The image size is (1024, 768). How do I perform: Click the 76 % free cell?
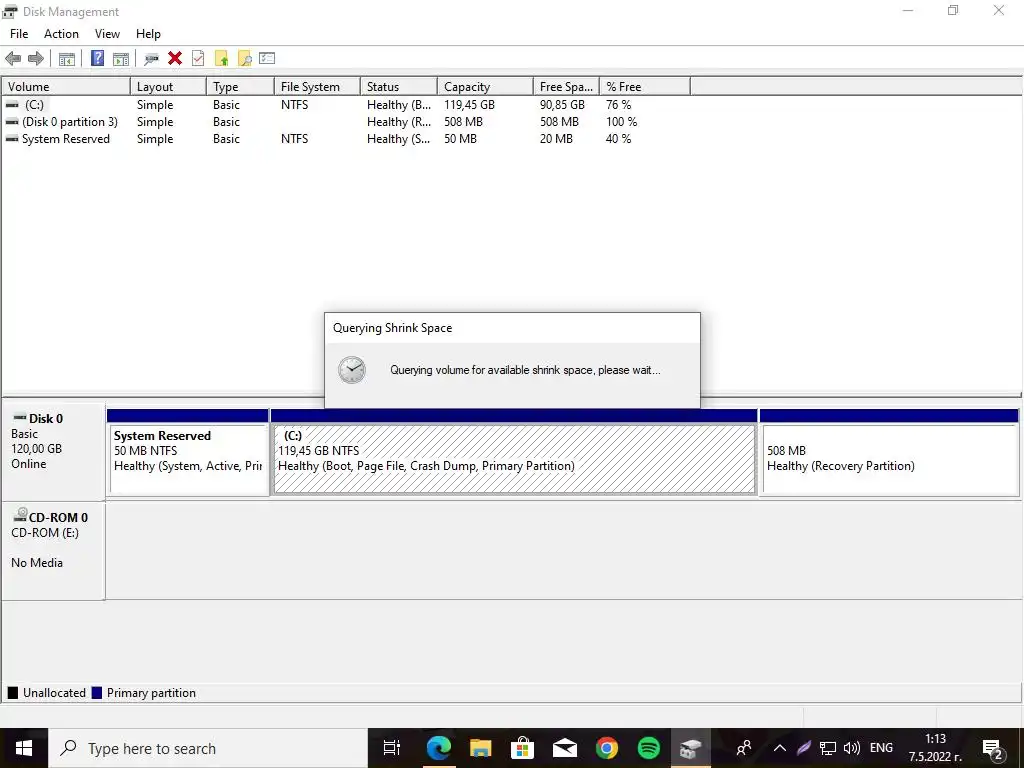[x=618, y=104]
